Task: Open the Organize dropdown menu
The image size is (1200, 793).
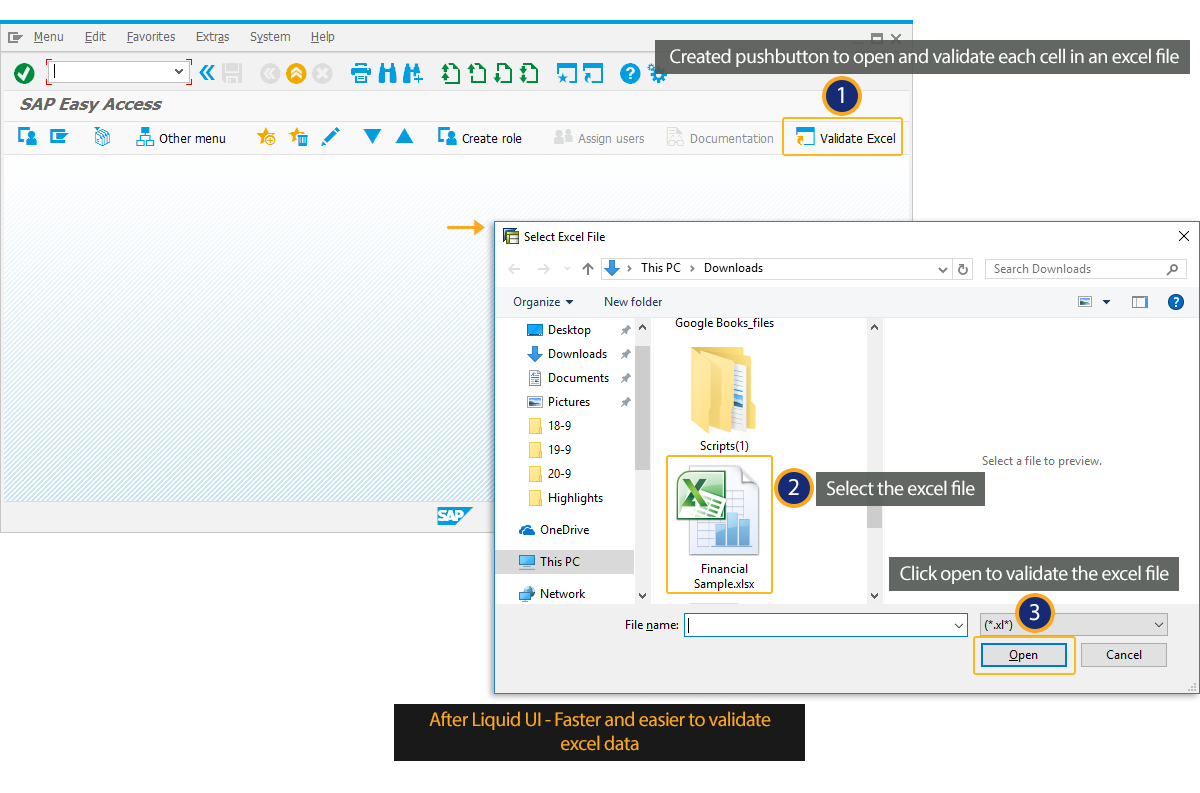Action: (x=543, y=302)
